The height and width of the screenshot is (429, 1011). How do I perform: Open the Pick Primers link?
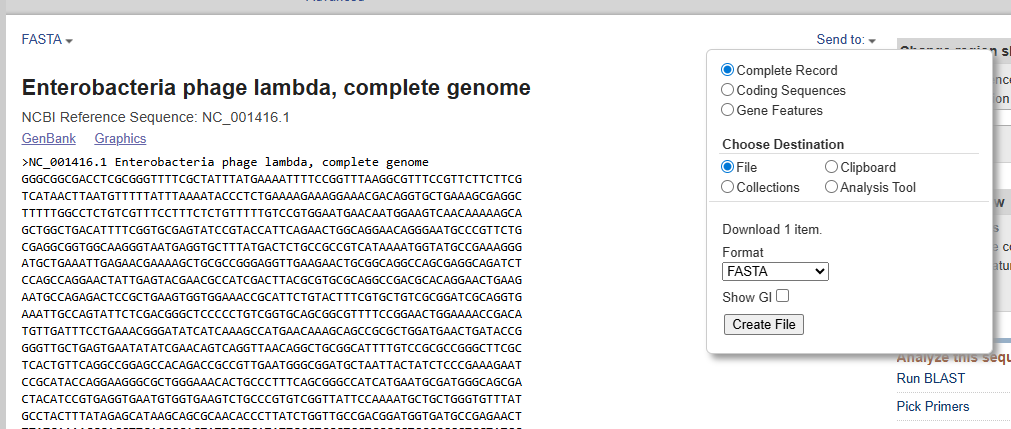click(x=932, y=406)
